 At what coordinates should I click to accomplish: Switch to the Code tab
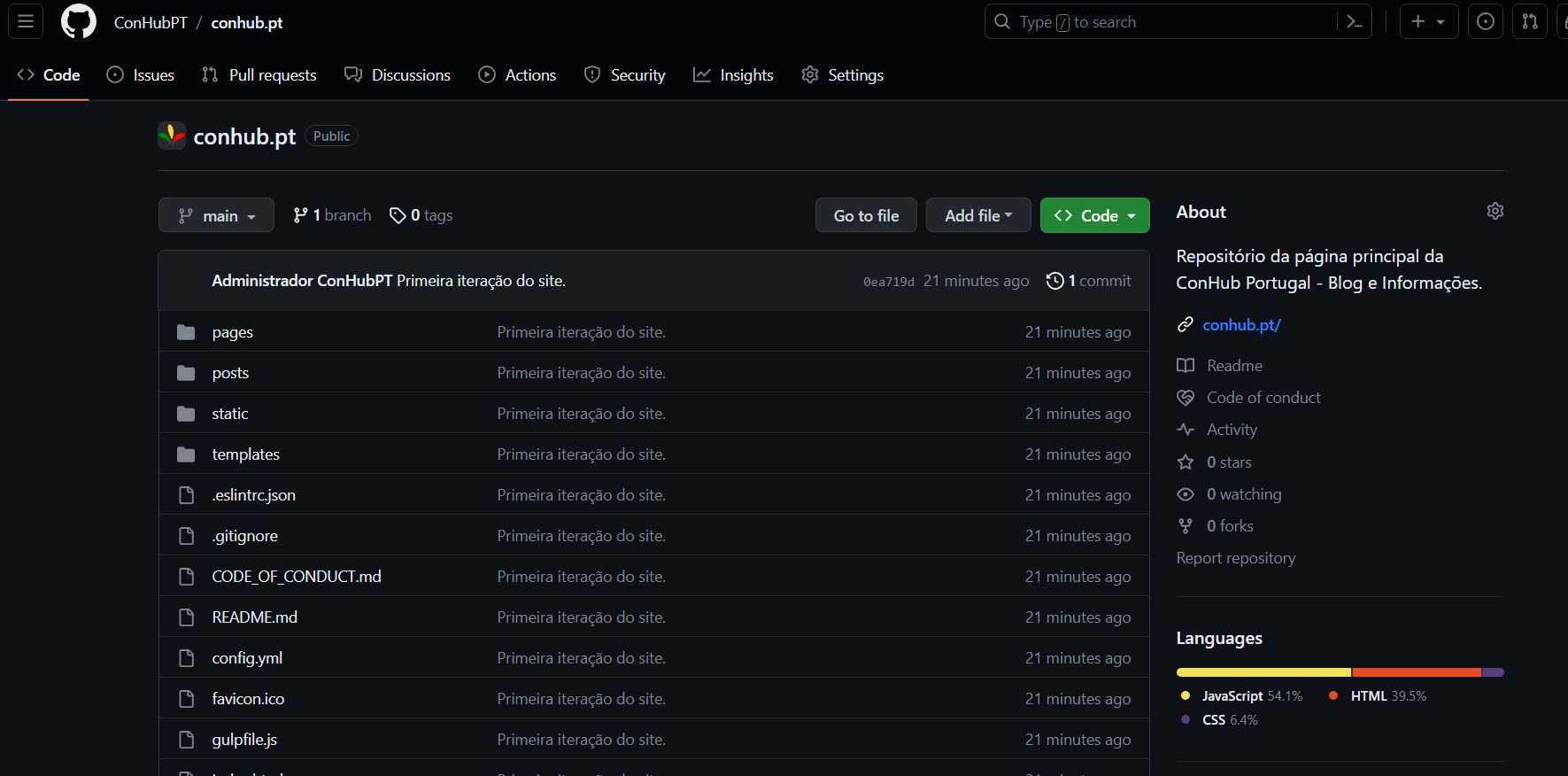[49, 75]
